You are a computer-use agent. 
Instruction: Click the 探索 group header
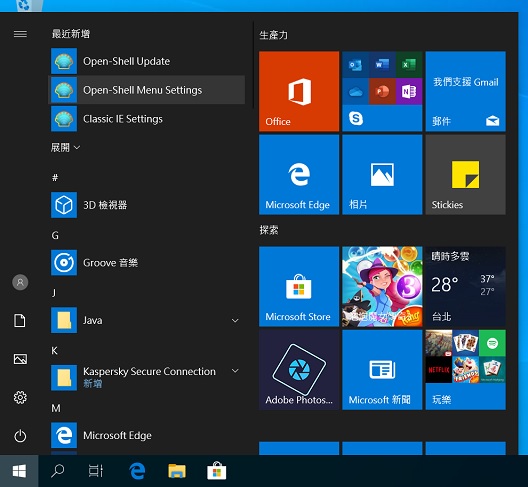tap(269, 230)
